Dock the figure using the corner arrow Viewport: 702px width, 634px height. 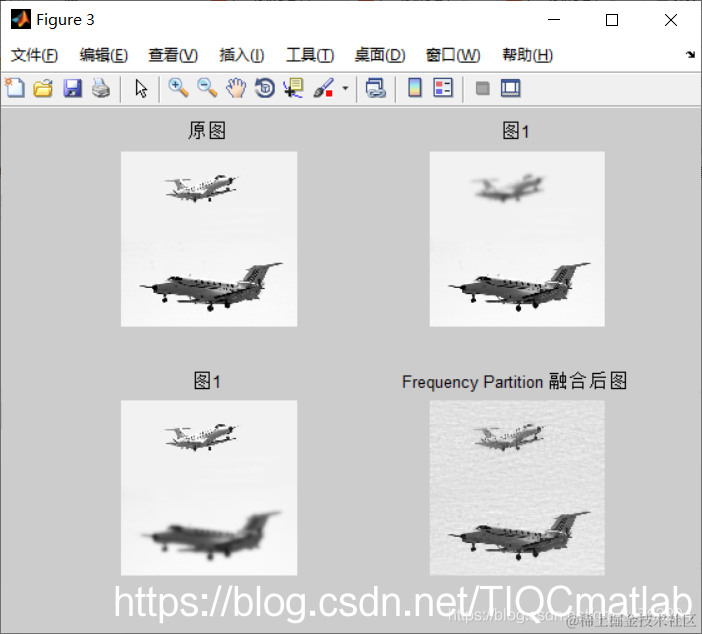coord(690,55)
